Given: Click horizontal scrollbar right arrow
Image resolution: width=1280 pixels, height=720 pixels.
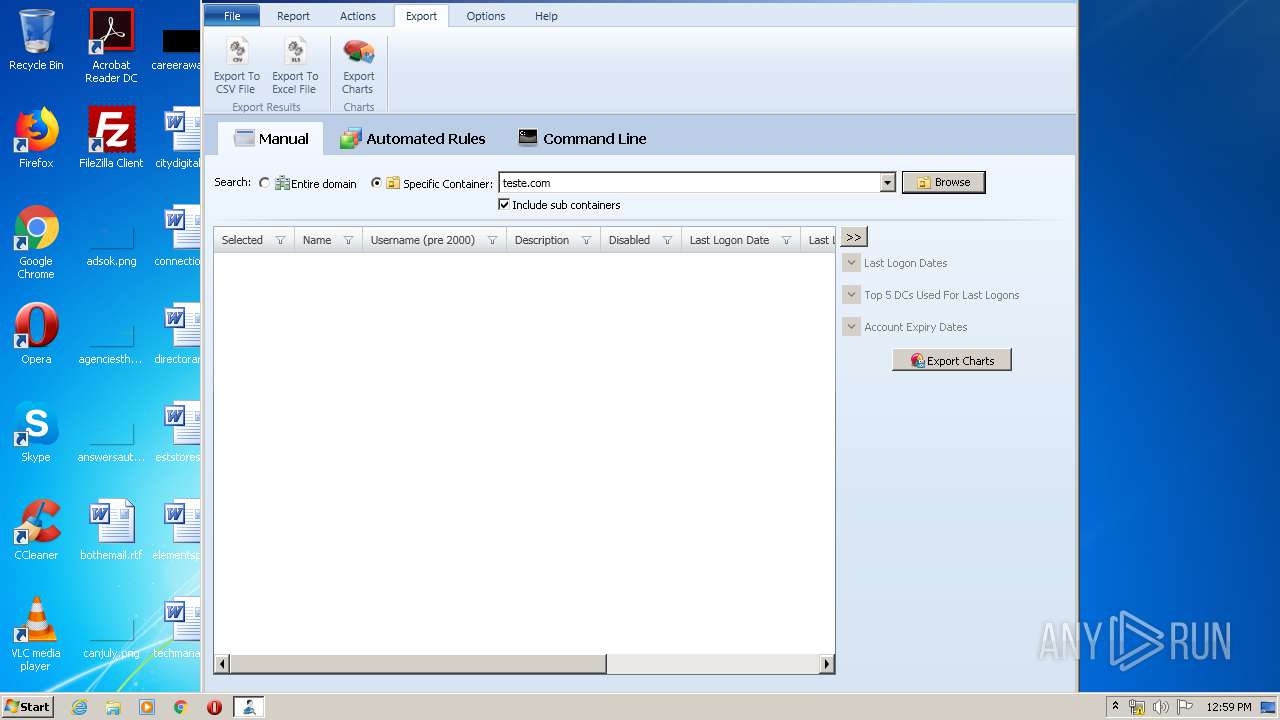Looking at the screenshot, I should pos(827,664).
